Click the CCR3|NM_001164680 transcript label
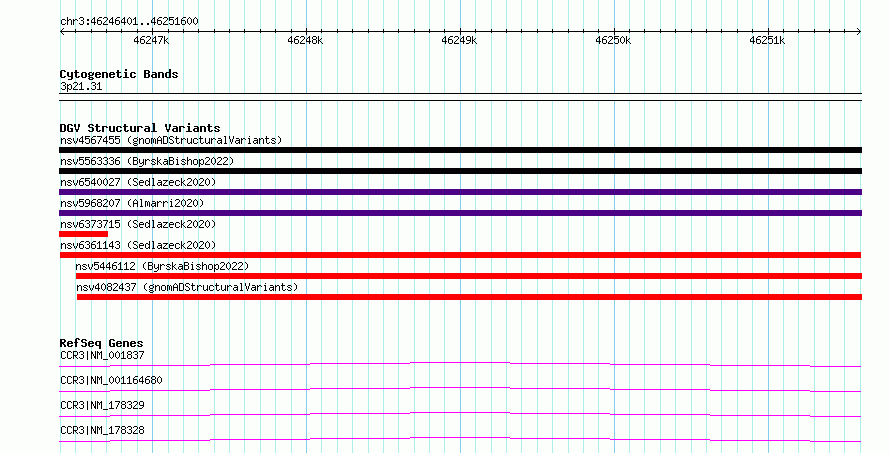Viewport: 890px width, 453px height. [x=111, y=380]
